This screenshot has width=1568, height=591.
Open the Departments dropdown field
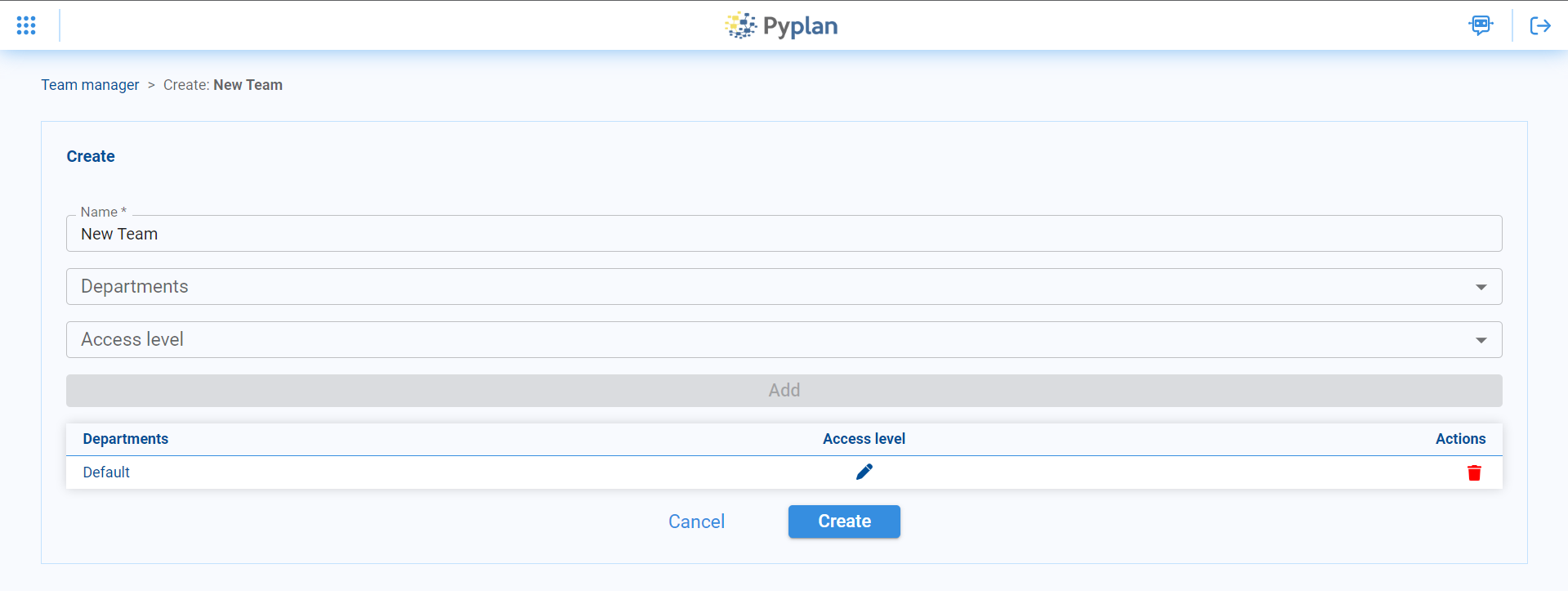(x=768, y=287)
